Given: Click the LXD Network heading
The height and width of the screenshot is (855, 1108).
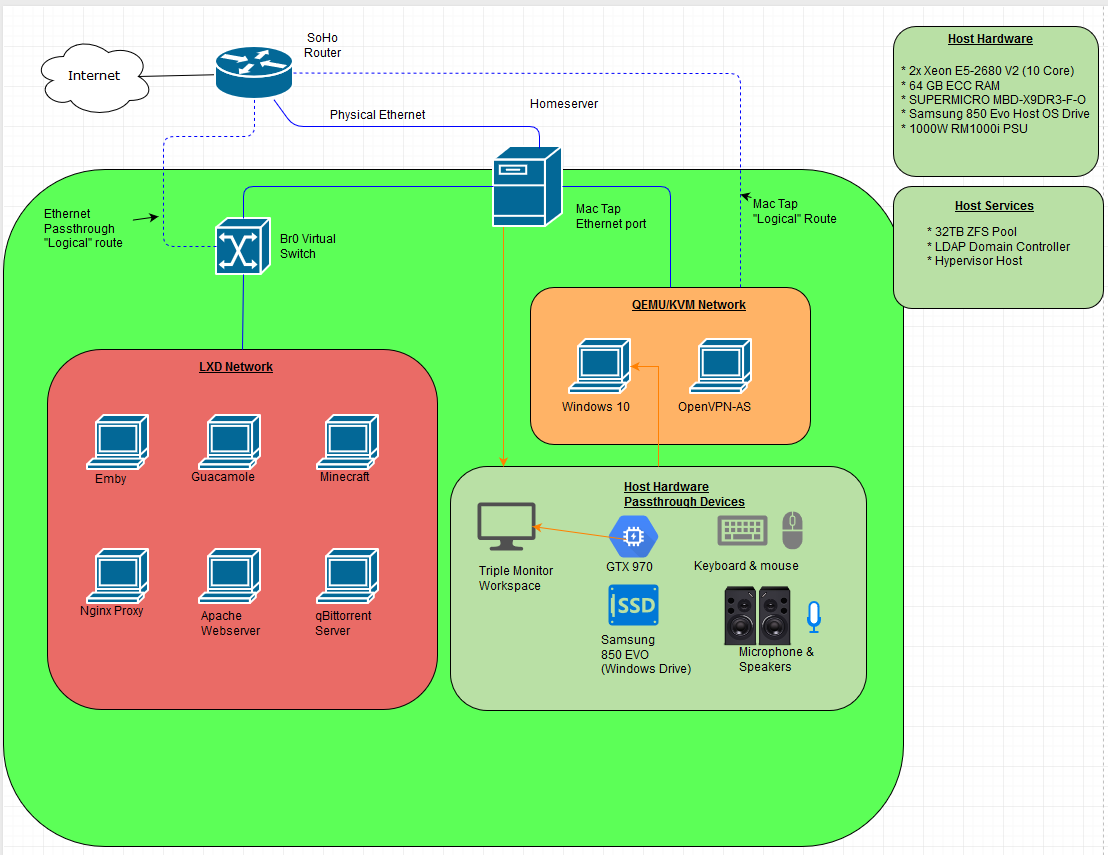Looking at the screenshot, I should click(236, 367).
